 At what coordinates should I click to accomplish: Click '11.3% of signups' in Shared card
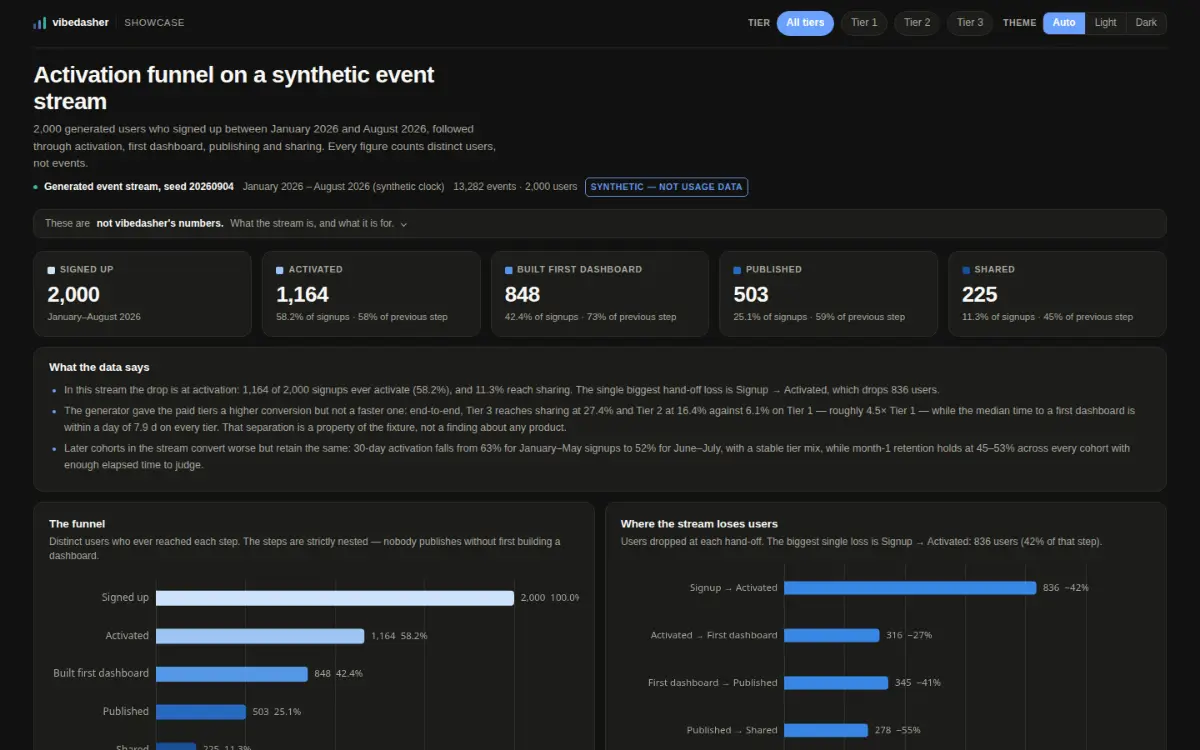[998, 317]
